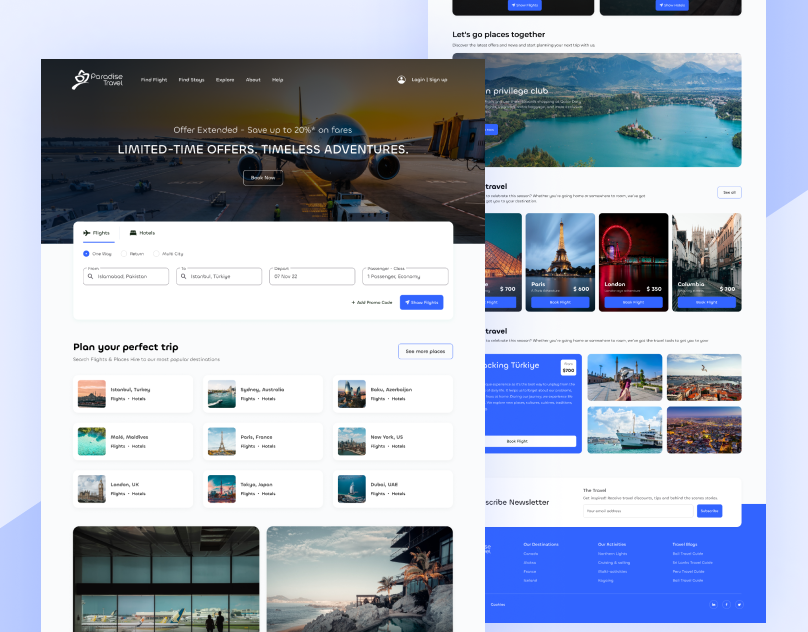Viewport: 808px width, 632px height.
Task: Open the Baku, Azerbaijan destination thumbnail
Action: 351,394
